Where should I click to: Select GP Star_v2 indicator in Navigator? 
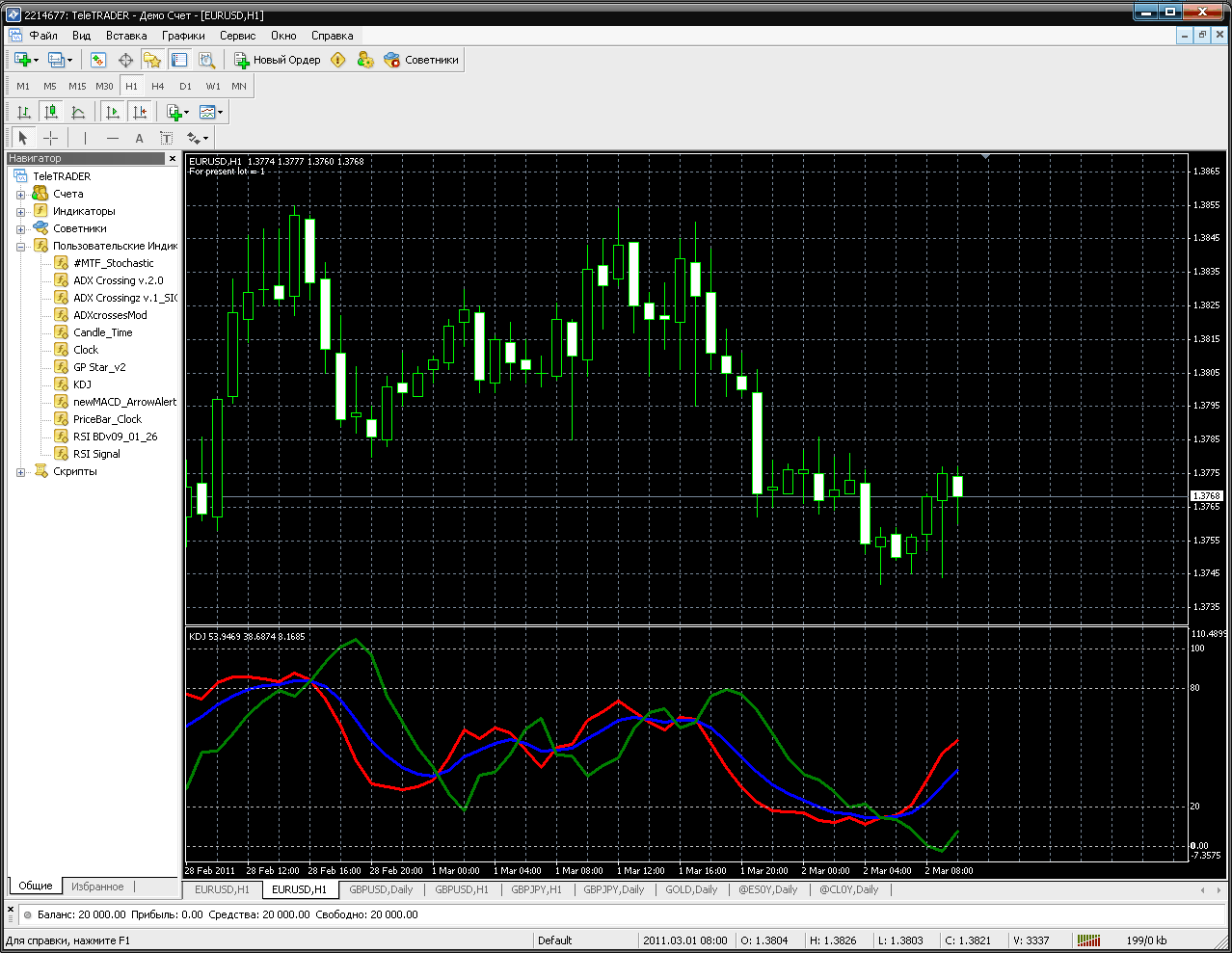pyautogui.click(x=99, y=367)
